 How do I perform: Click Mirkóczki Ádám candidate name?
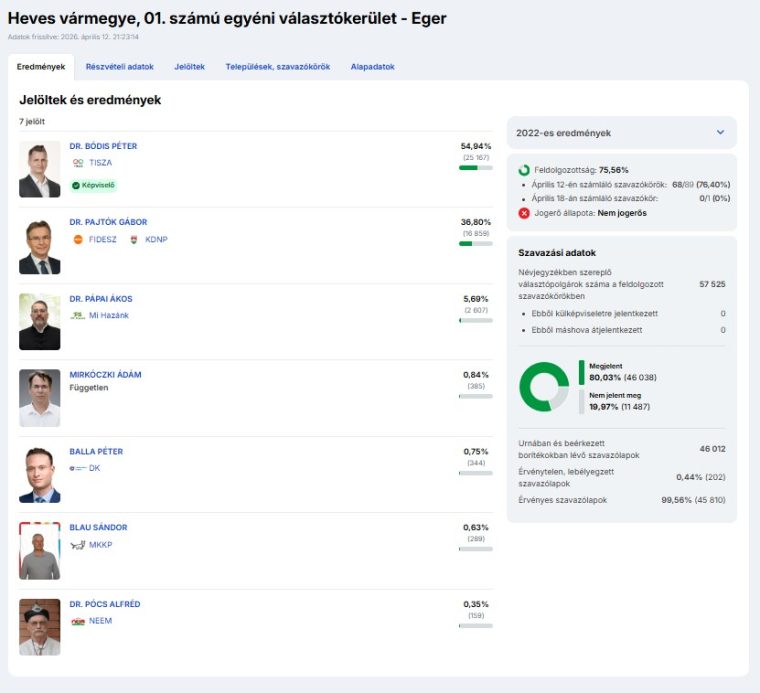[105, 375]
